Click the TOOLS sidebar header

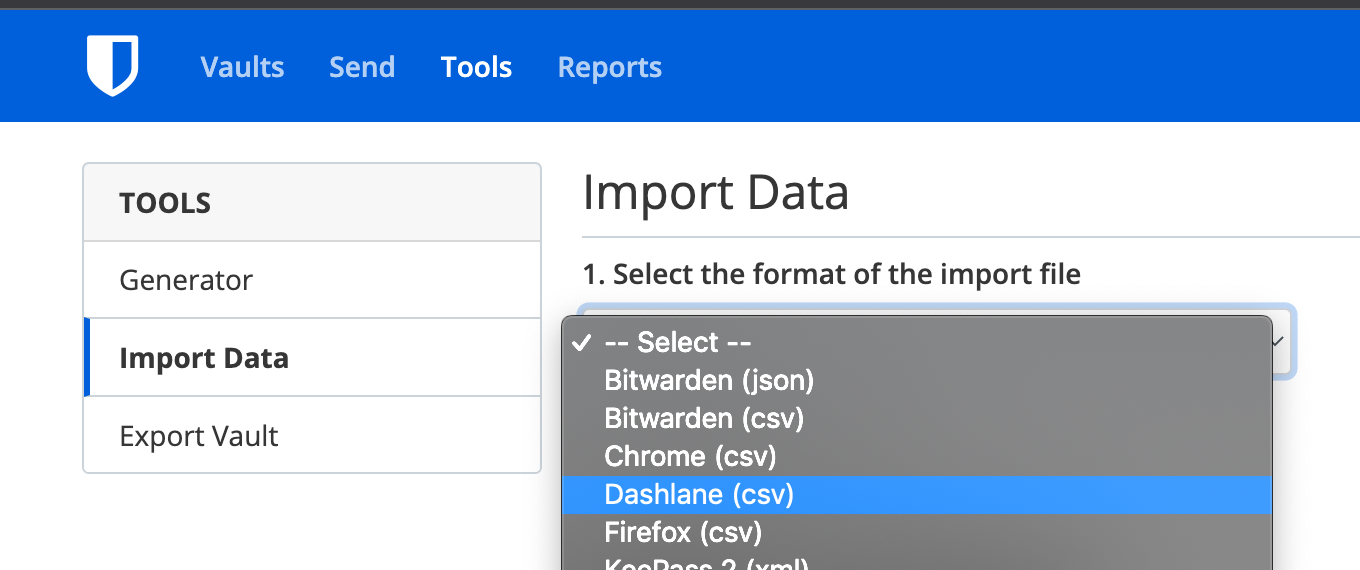click(165, 203)
